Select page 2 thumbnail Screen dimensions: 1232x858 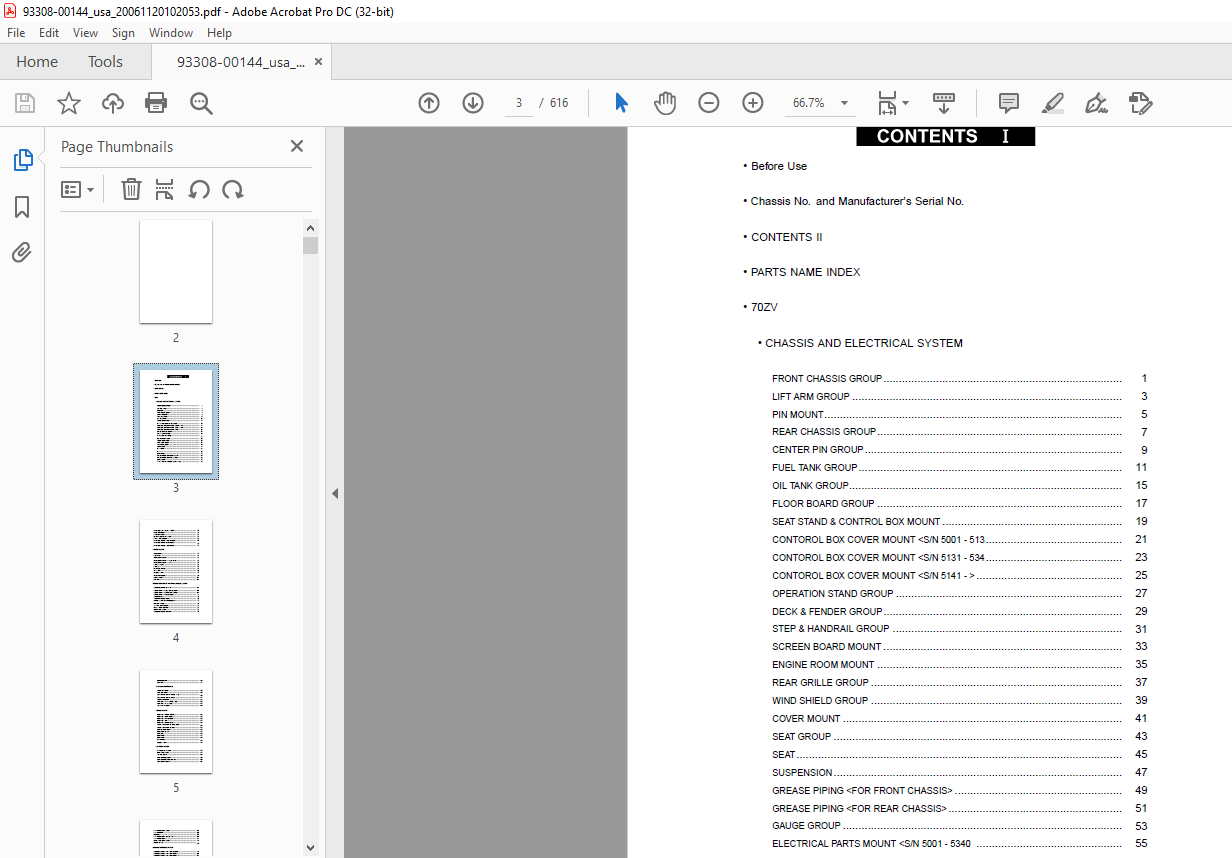[176, 271]
